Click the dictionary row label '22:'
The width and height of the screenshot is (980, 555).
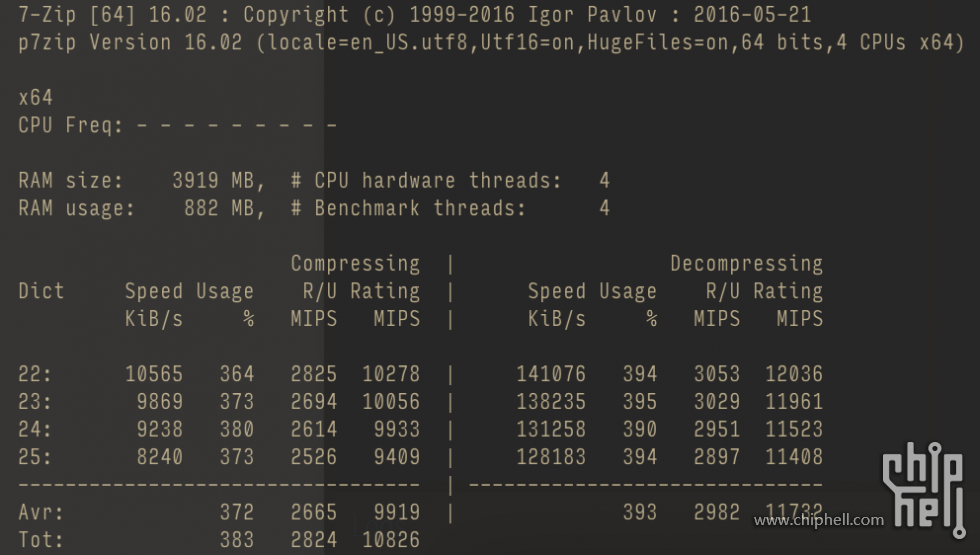coord(35,374)
